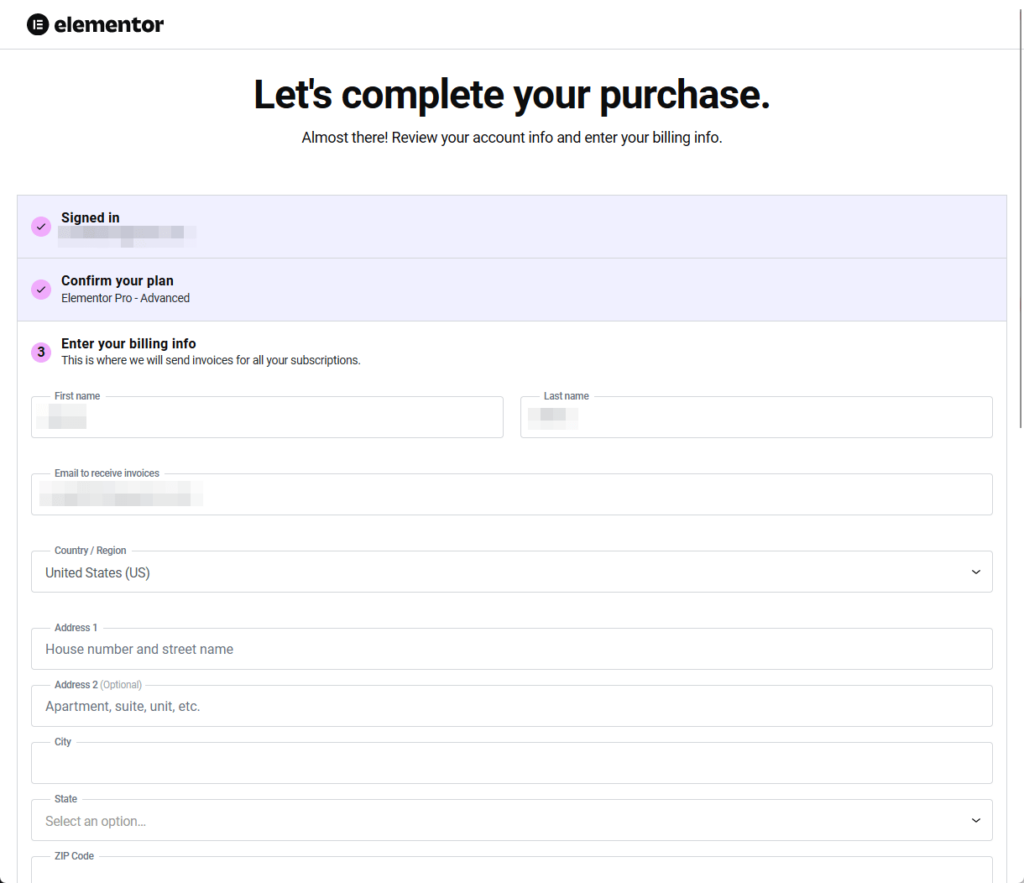Click the Confirm your plan checkmark icon

[41, 289]
